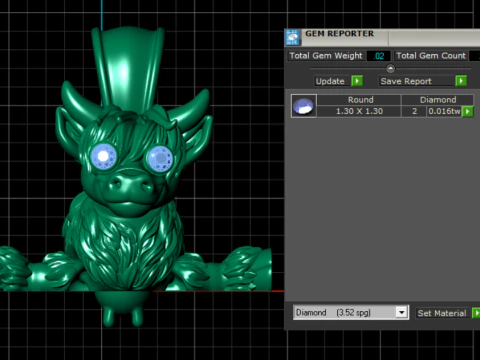Image resolution: width=480 pixels, height=360 pixels.
Task: Click the gem quantity cell showing 2
Action: click(414, 111)
